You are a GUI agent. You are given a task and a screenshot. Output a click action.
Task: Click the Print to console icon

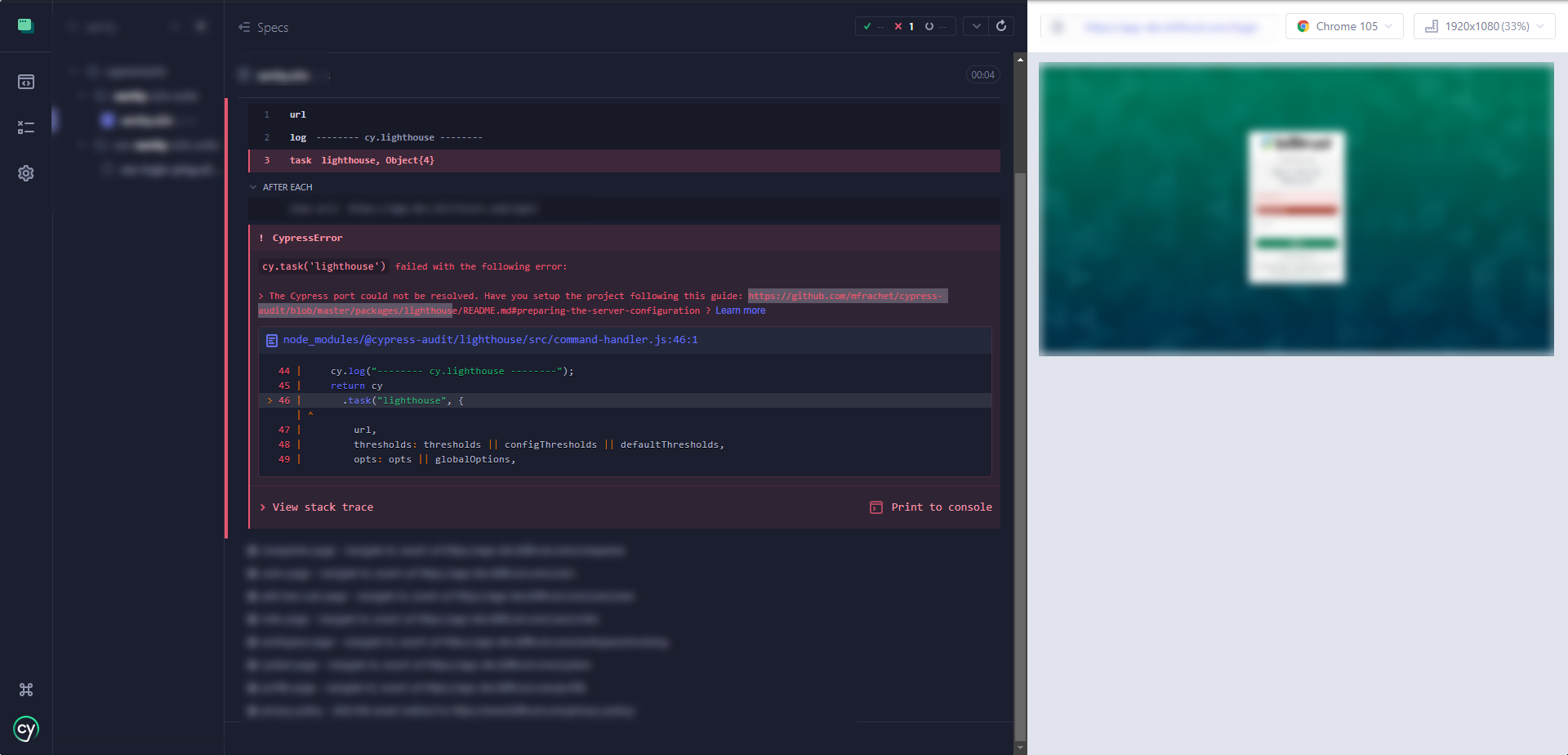[x=876, y=507]
